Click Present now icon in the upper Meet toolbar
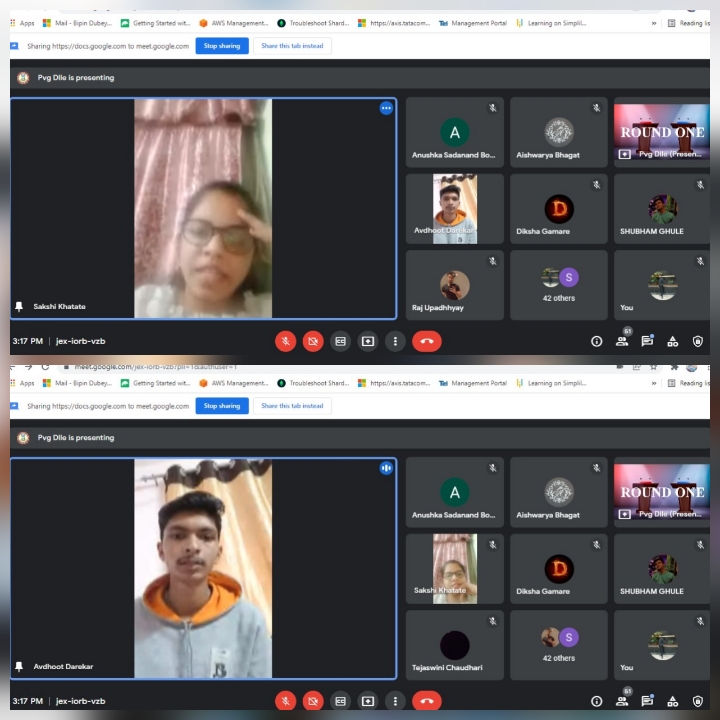720x720 pixels. click(368, 341)
